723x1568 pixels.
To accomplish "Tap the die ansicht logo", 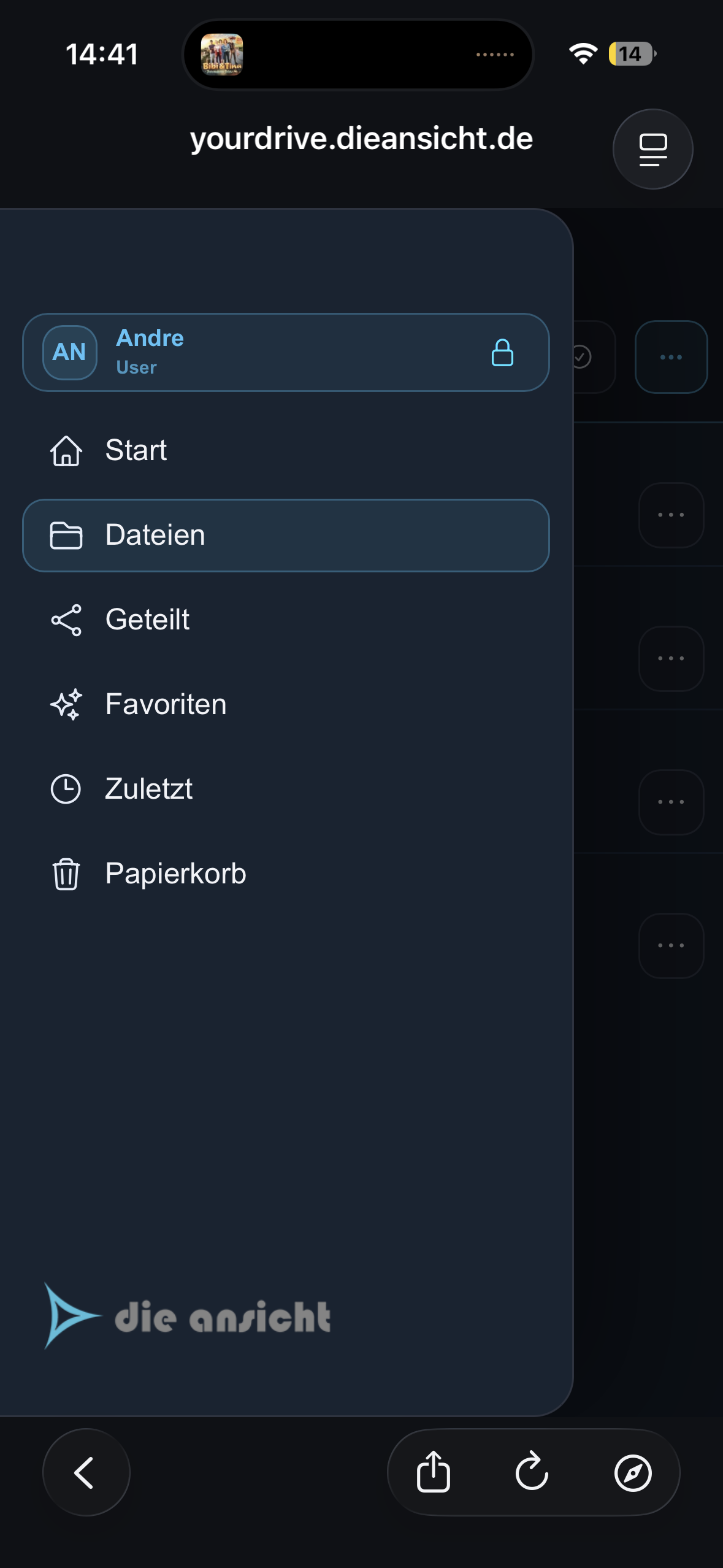I will [x=188, y=1316].
